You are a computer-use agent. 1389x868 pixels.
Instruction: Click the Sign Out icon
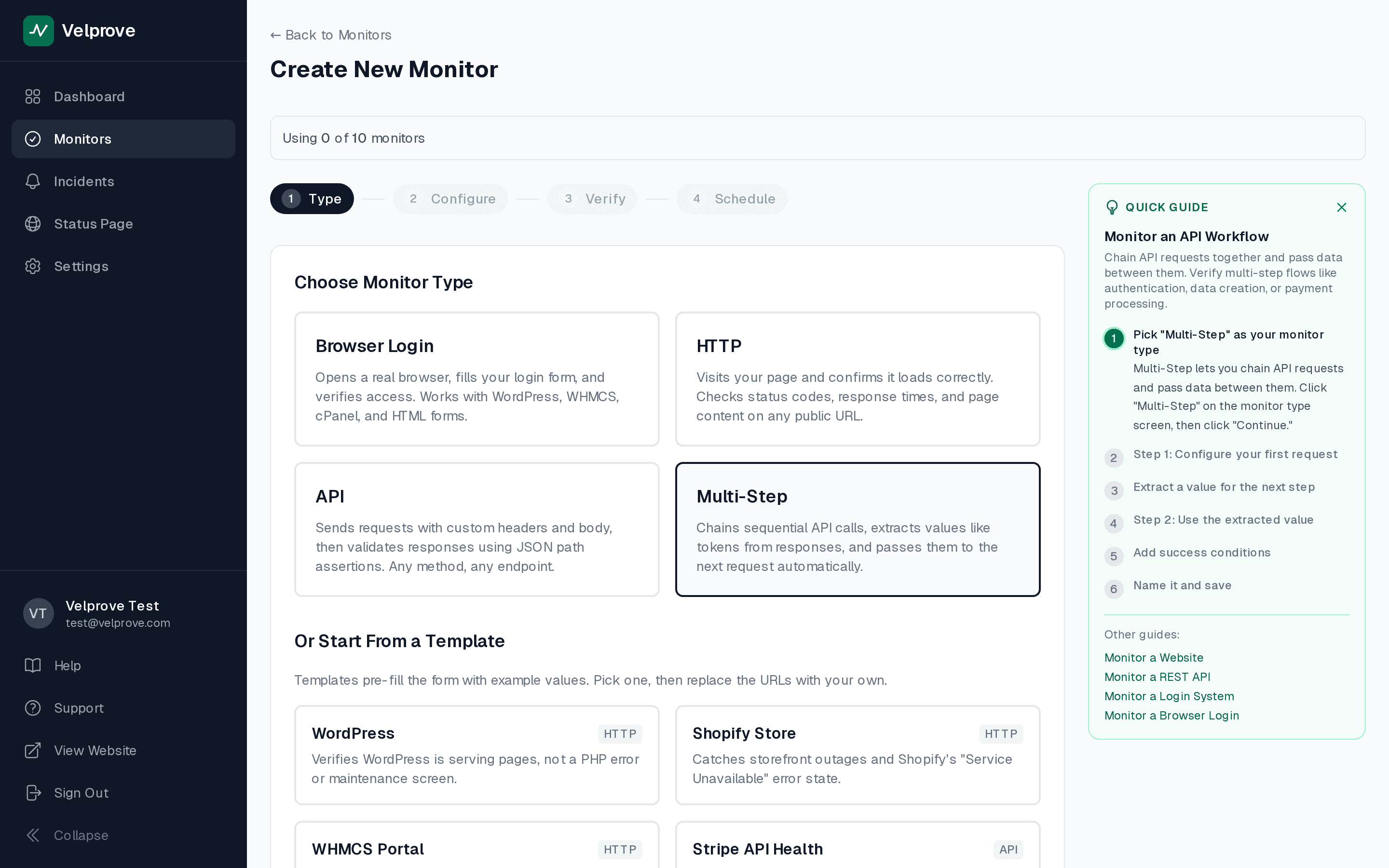pyautogui.click(x=33, y=793)
